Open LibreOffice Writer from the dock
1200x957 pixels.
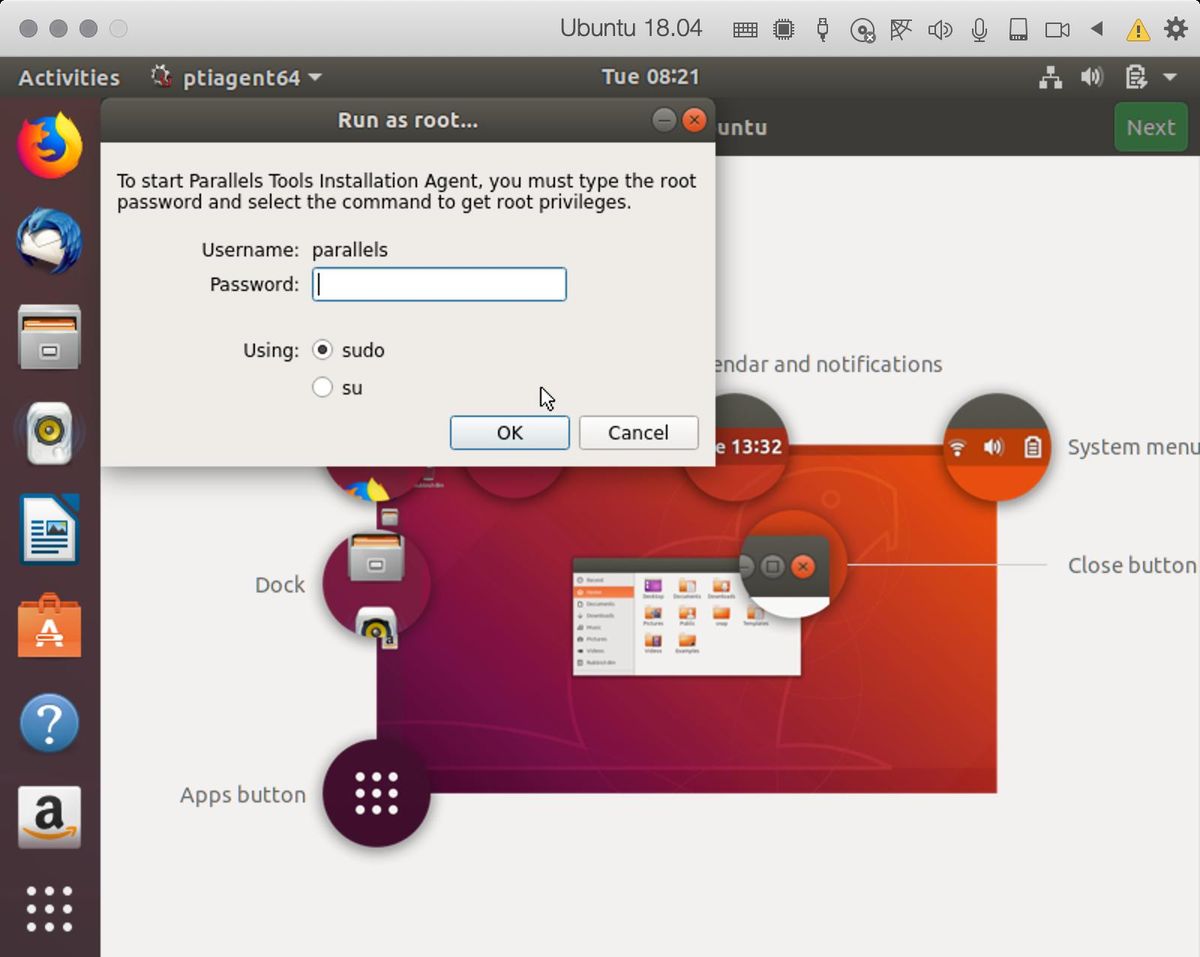pyautogui.click(x=49, y=529)
